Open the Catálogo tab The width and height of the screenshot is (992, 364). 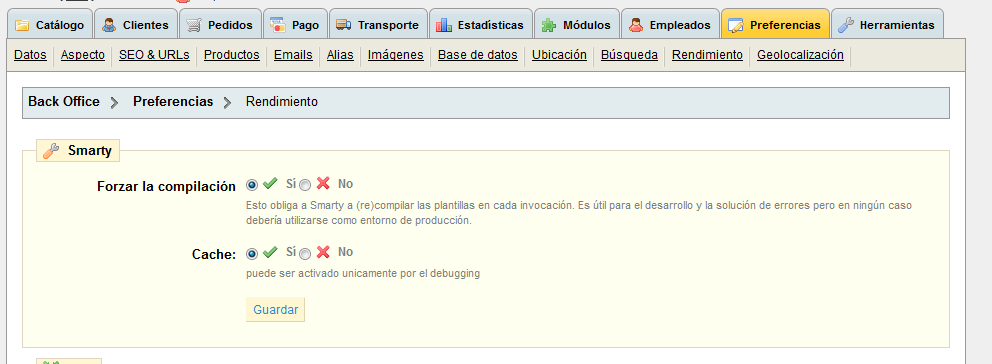tap(50, 24)
